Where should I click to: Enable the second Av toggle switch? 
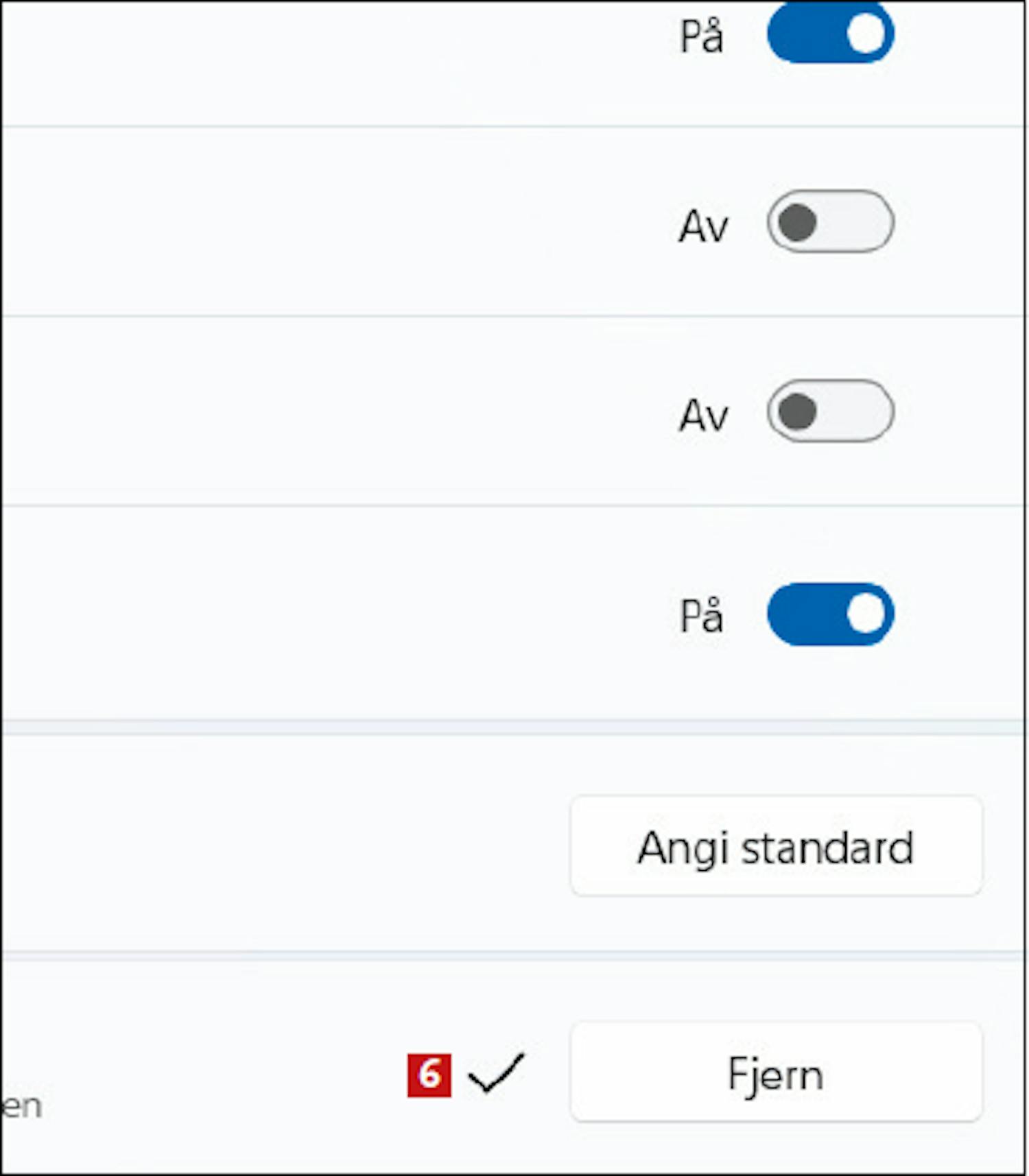click(x=830, y=411)
